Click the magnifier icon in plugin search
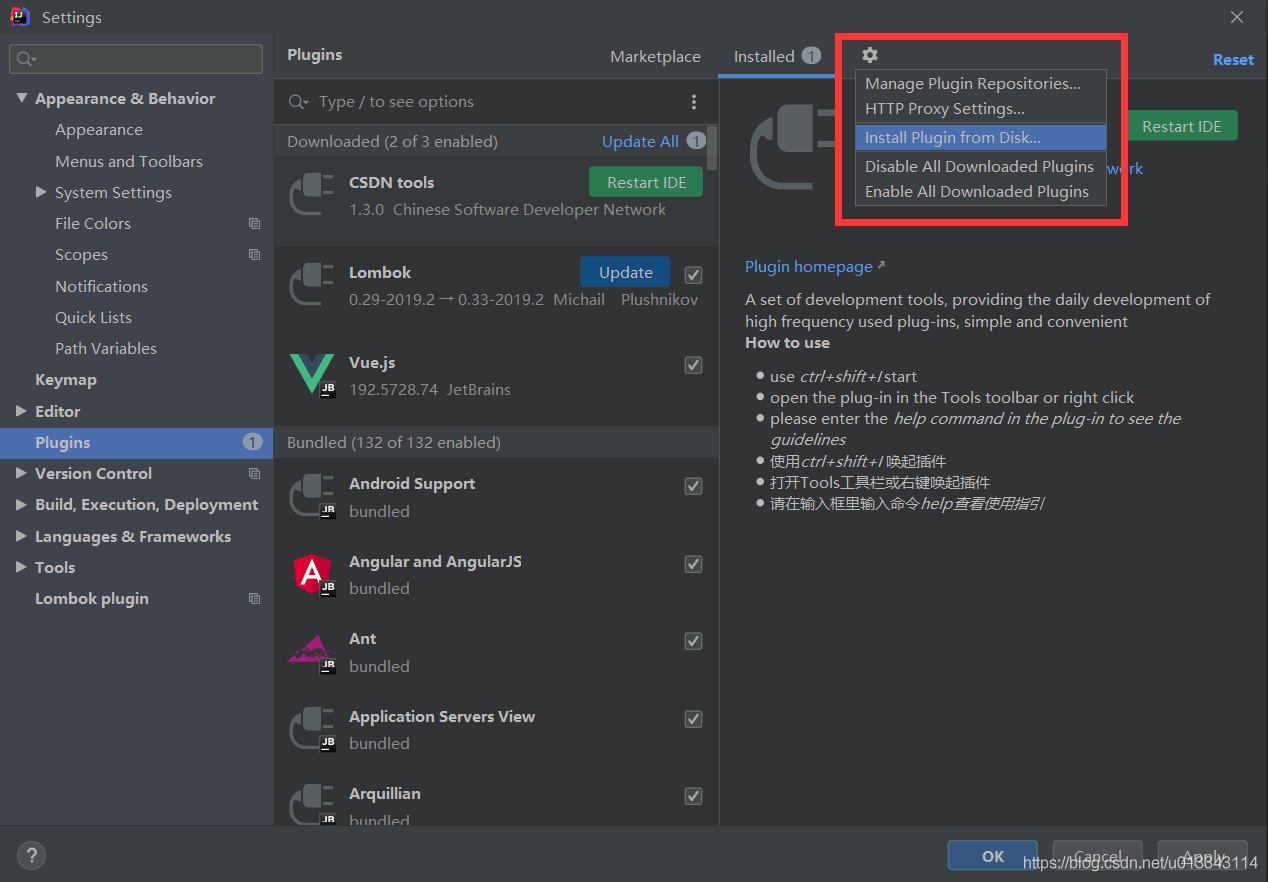This screenshot has width=1268, height=882. pyautogui.click(x=298, y=102)
